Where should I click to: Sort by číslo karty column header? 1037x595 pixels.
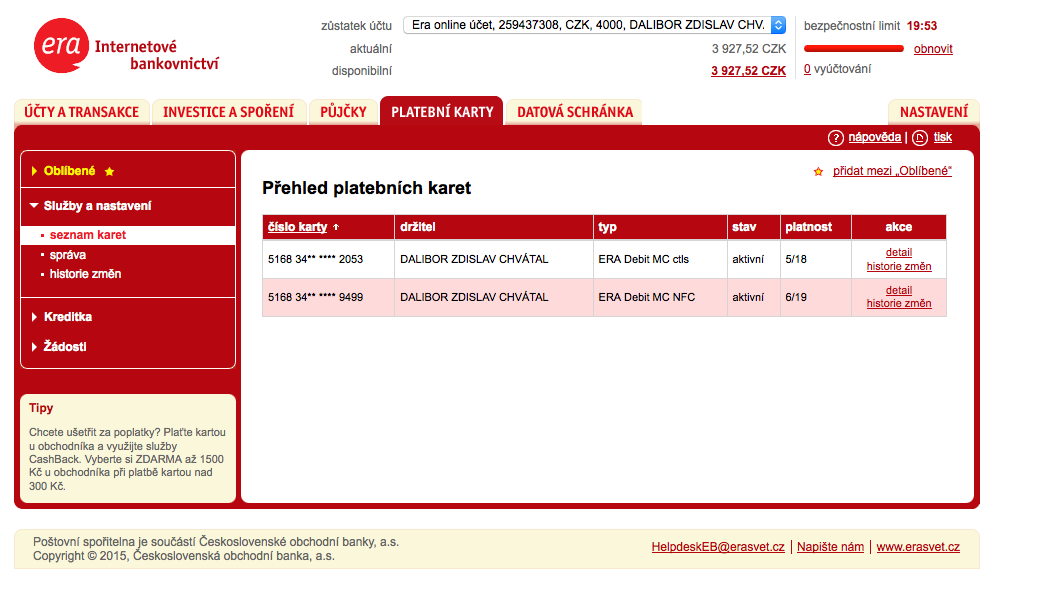click(x=298, y=227)
